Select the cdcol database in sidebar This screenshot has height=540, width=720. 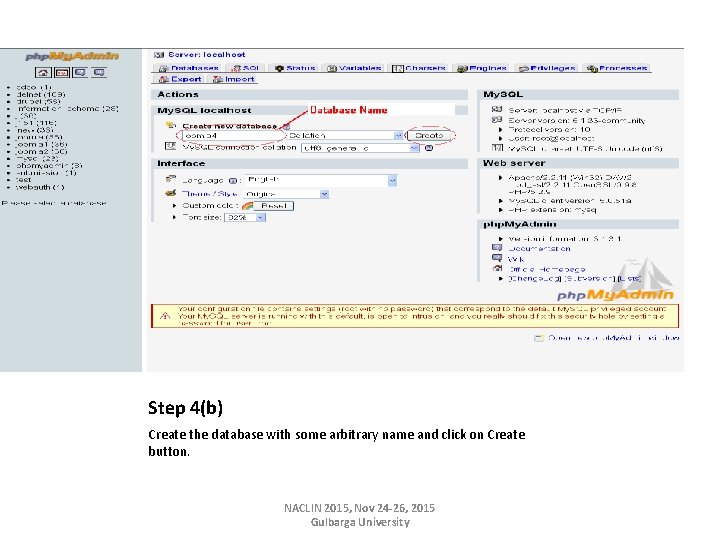tap(34, 87)
